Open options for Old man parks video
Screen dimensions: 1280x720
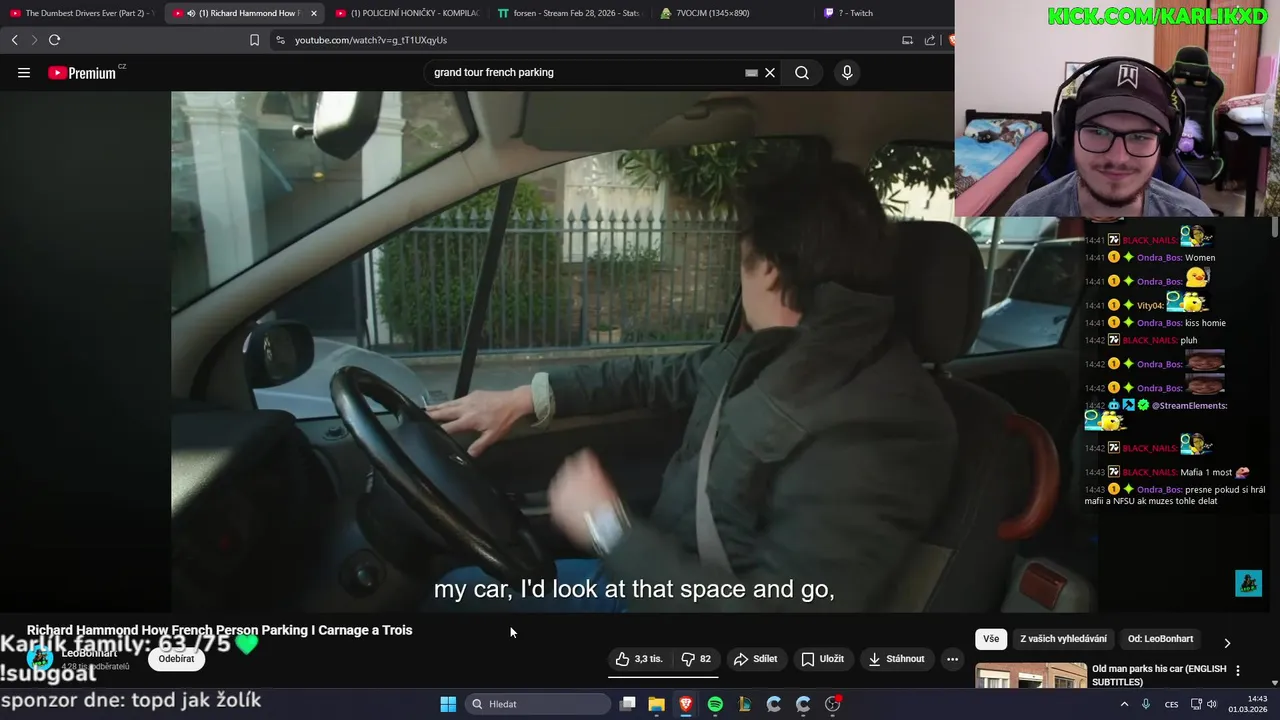[x=1238, y=671]
